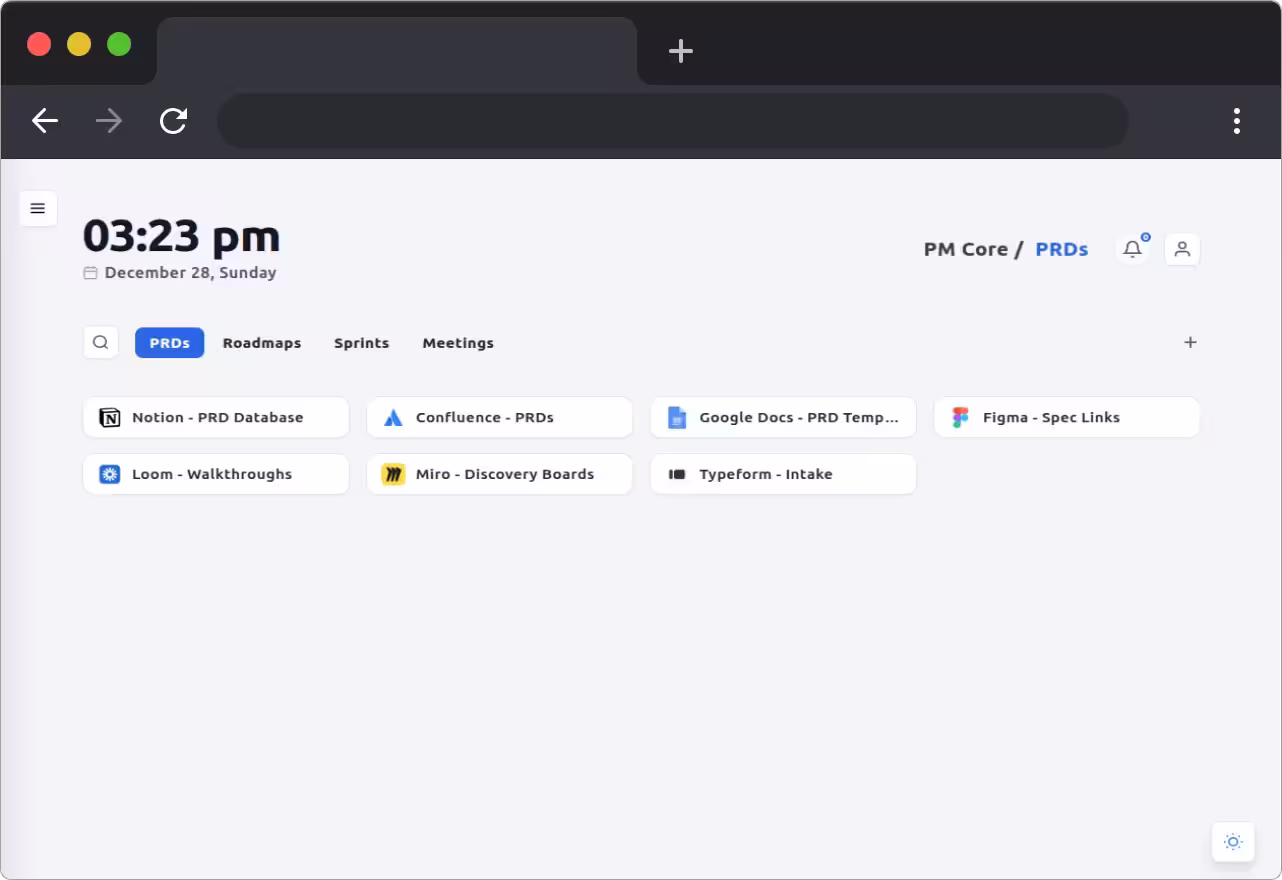Click the Loom Walkthroughs icon

[110, 474]
